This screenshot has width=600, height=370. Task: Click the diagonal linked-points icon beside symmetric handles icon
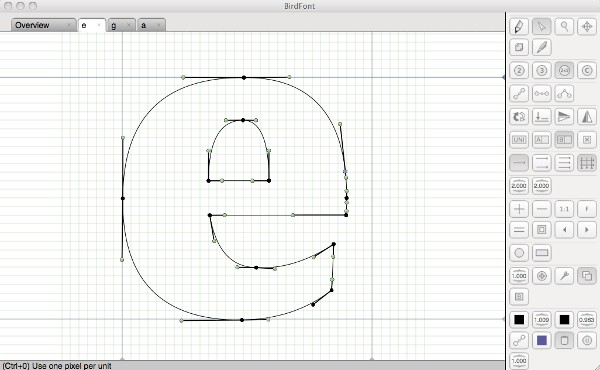tap(519, 93)
